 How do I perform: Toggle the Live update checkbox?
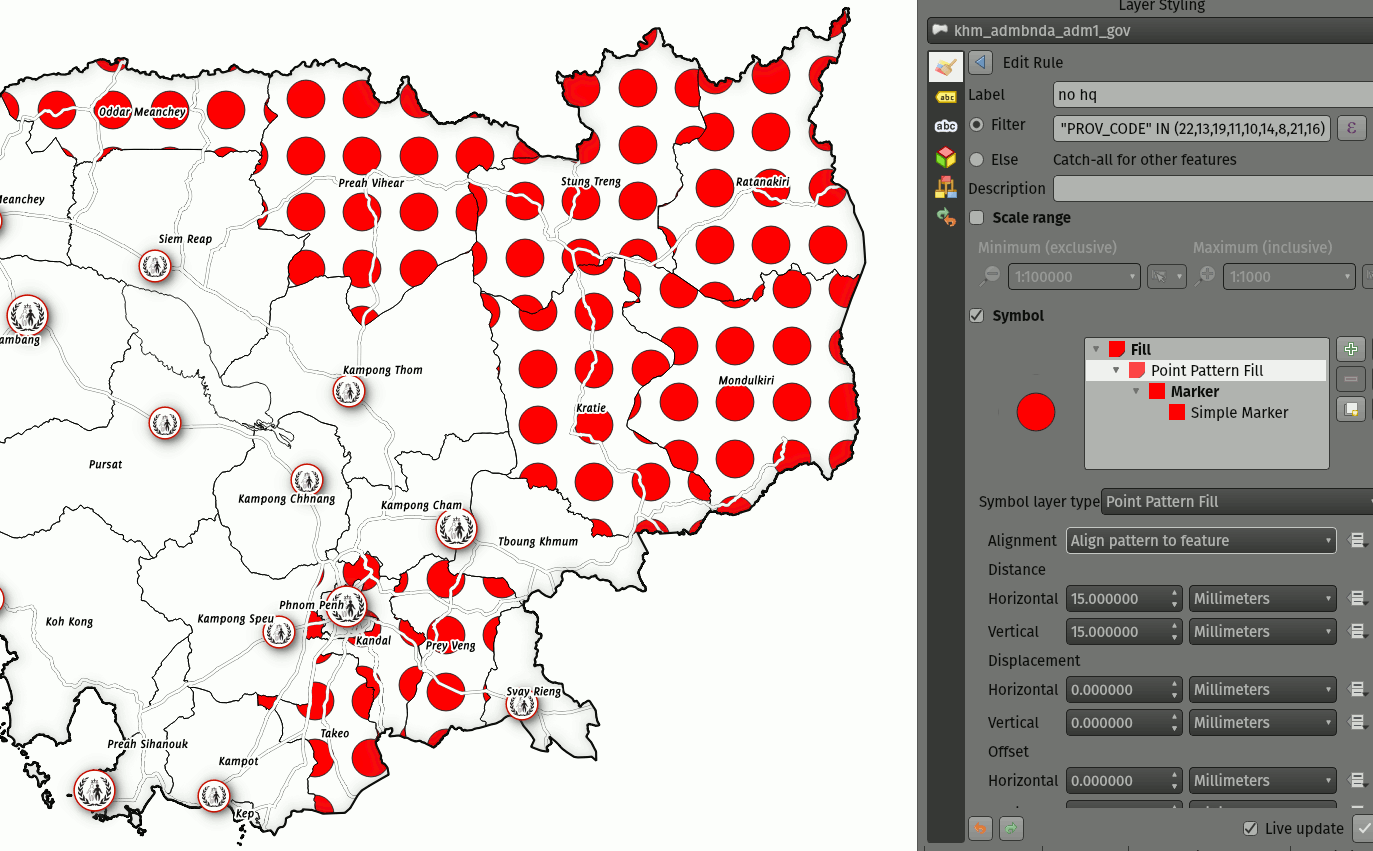1250,828
